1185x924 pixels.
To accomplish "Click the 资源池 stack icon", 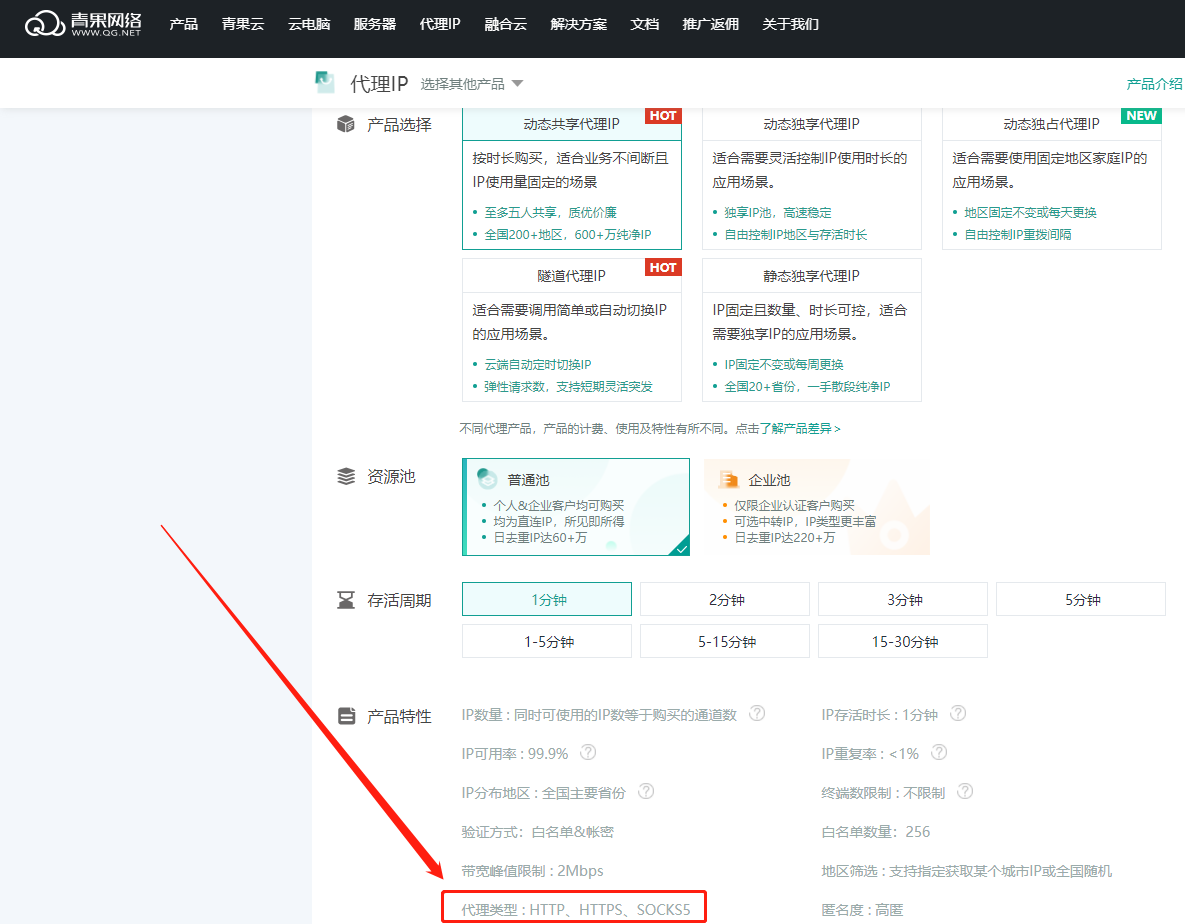I will (x=345, y=476).
